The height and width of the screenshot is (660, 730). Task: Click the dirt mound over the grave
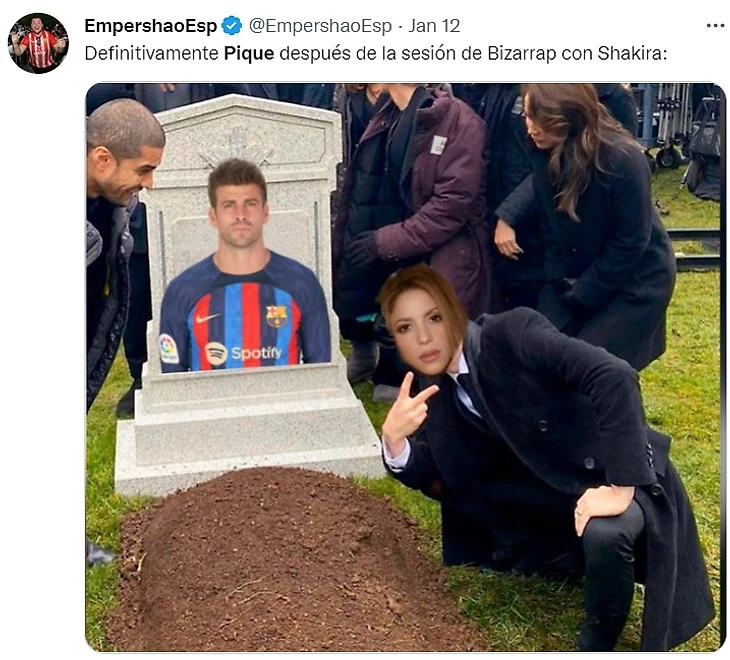[279, 561]
